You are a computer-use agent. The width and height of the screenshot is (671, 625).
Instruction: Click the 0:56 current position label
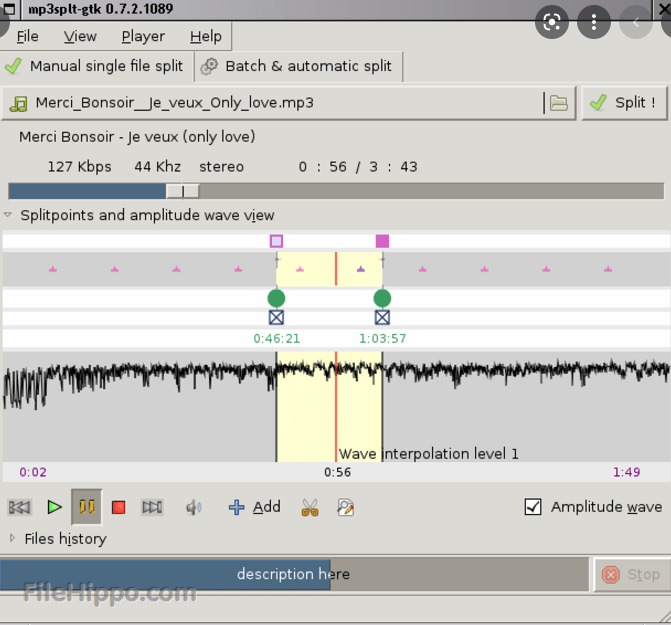pos(338,472)
